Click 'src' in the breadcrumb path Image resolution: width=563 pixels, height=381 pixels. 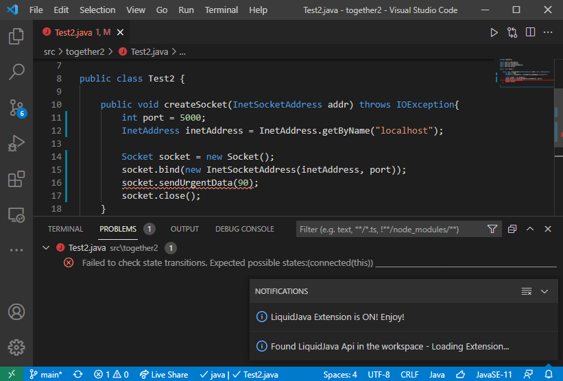(49, 52)
